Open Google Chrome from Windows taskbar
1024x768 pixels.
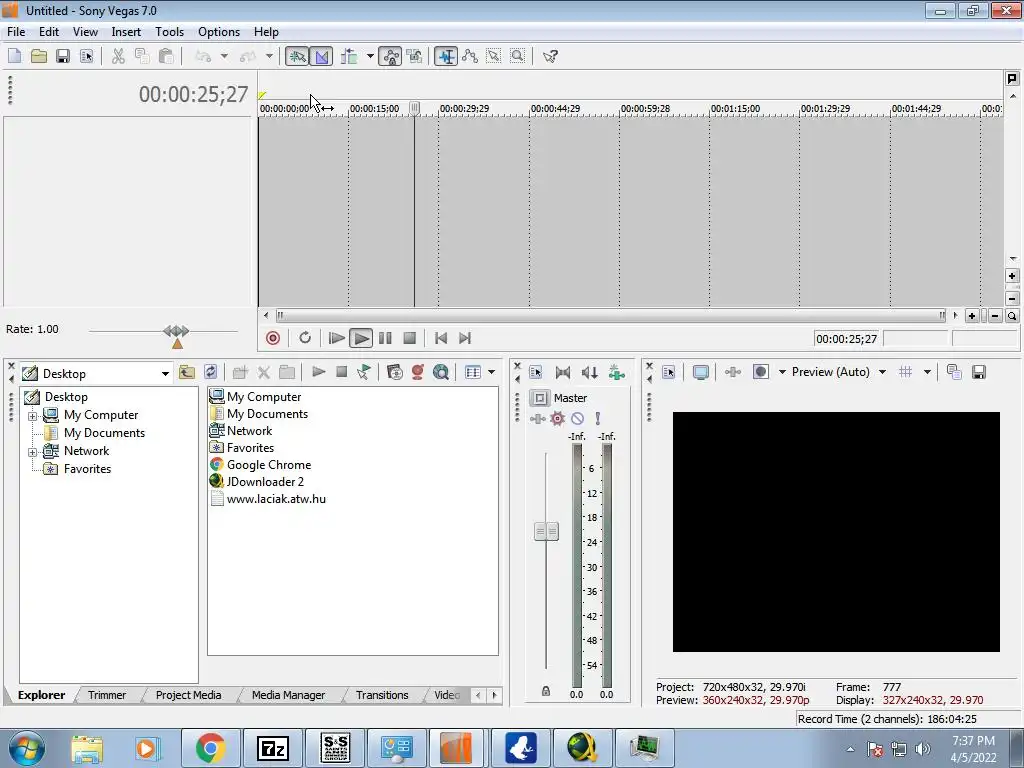210,748
